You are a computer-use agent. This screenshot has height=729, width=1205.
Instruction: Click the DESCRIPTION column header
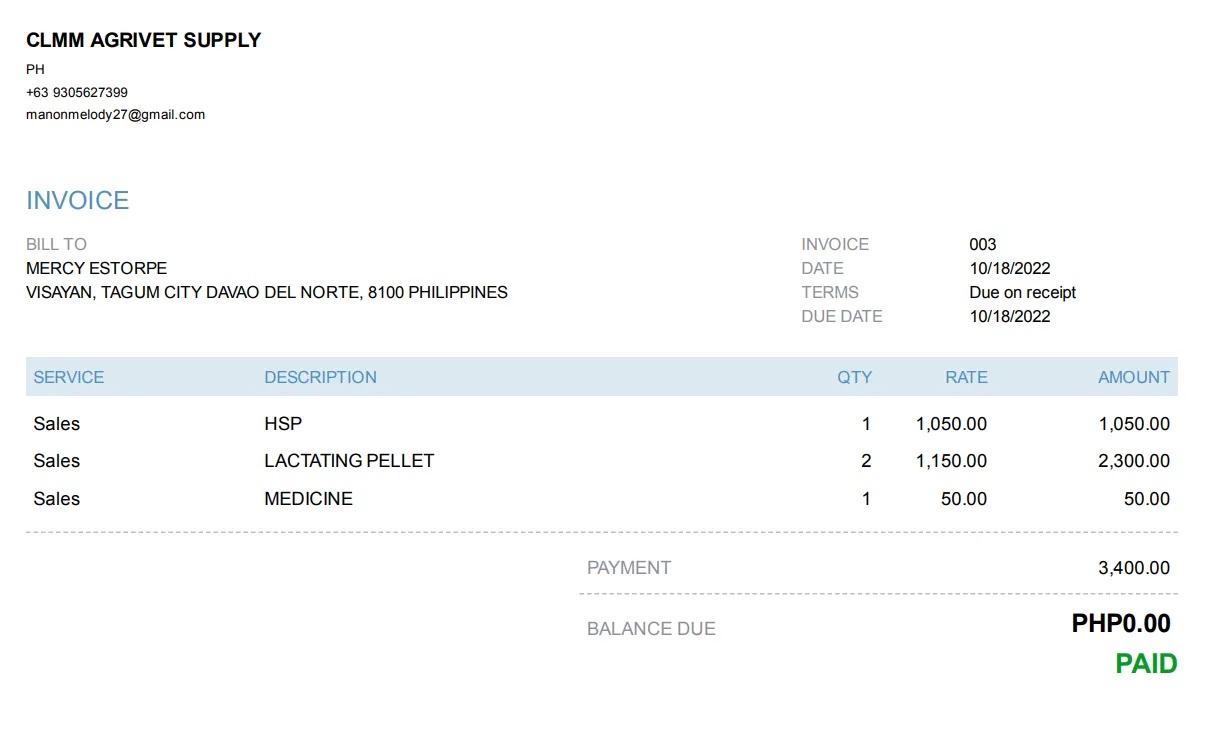click(x=320, y=377)
